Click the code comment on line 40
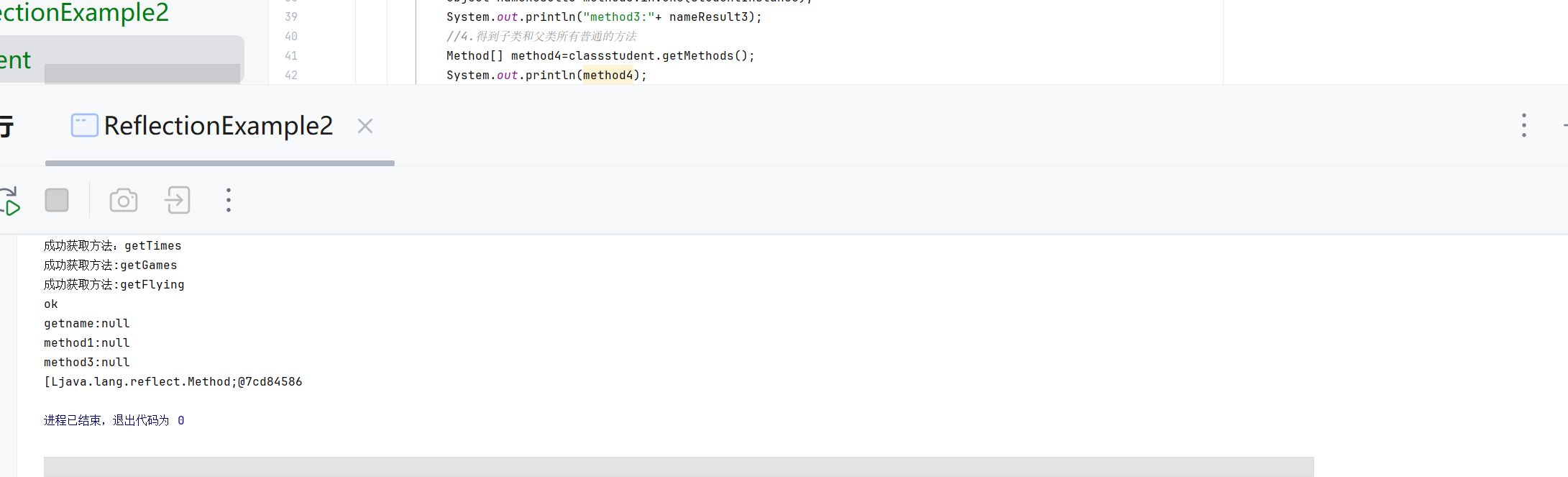 [541, 36]
